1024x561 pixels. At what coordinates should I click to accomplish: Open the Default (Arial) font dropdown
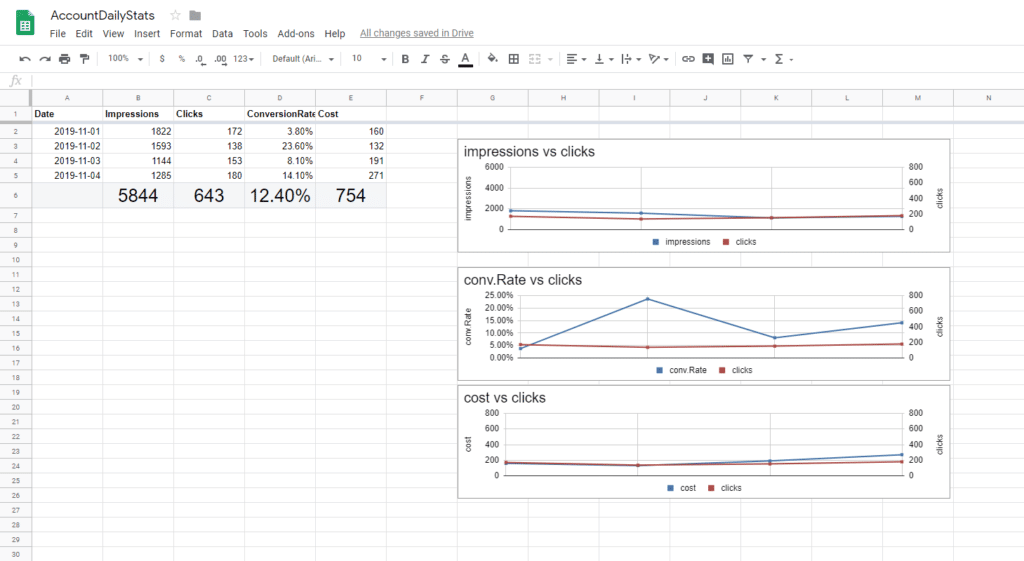[x=303, y=59]
